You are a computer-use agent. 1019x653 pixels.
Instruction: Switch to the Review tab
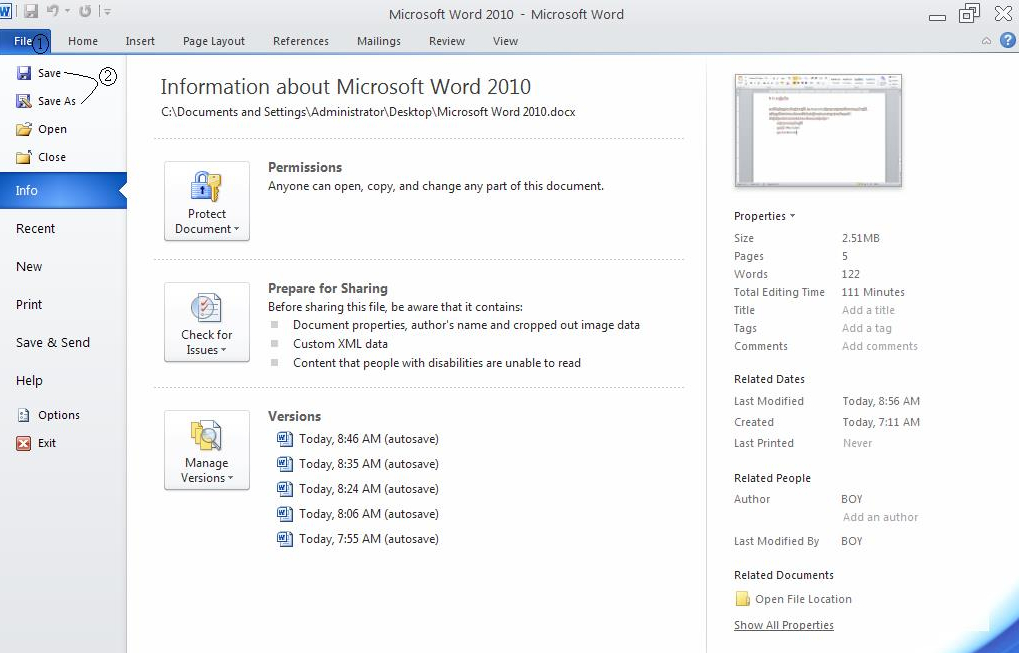click(x=447, y=41)
